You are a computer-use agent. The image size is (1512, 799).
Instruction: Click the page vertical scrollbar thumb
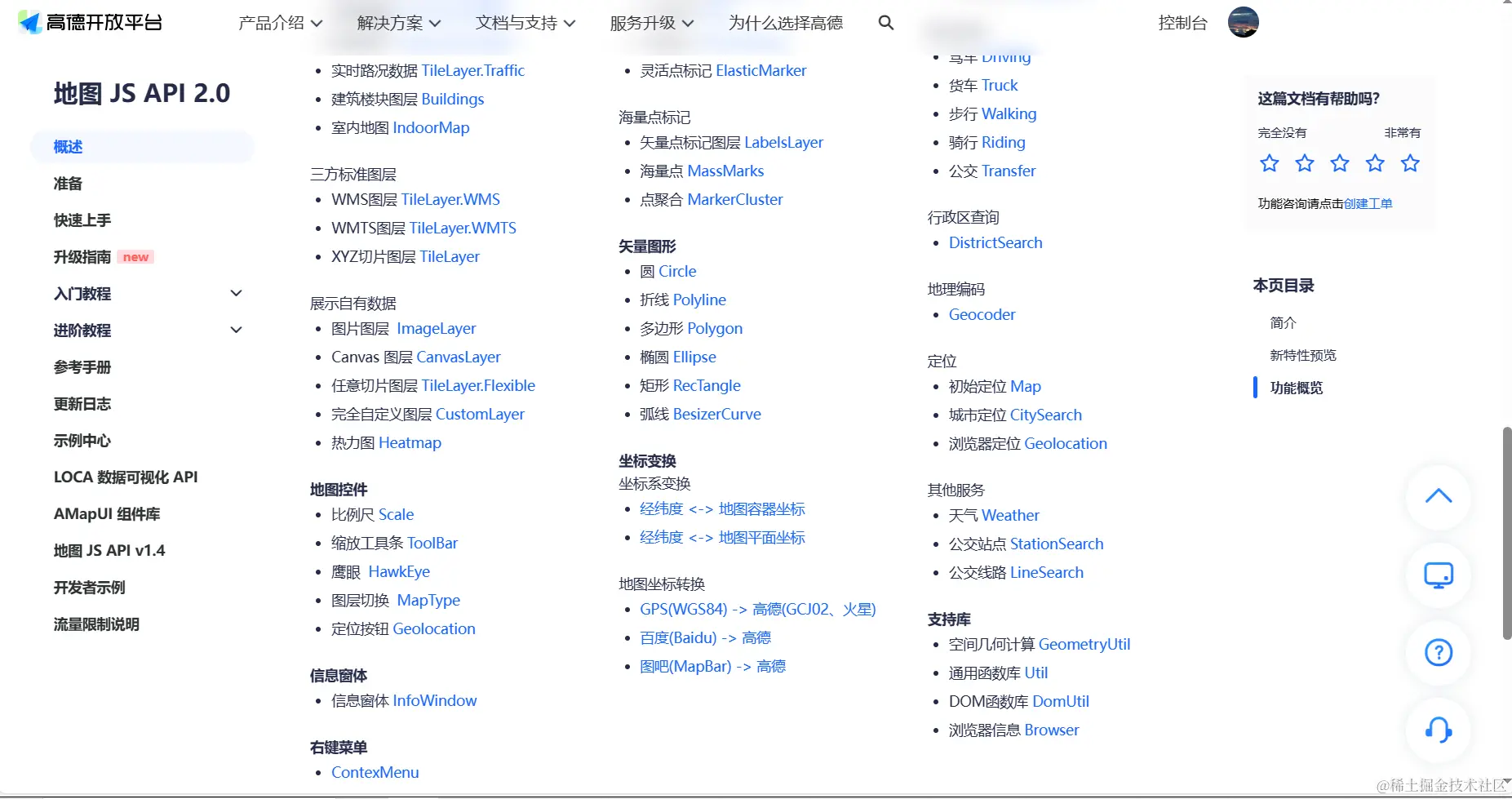point(1506,533)
